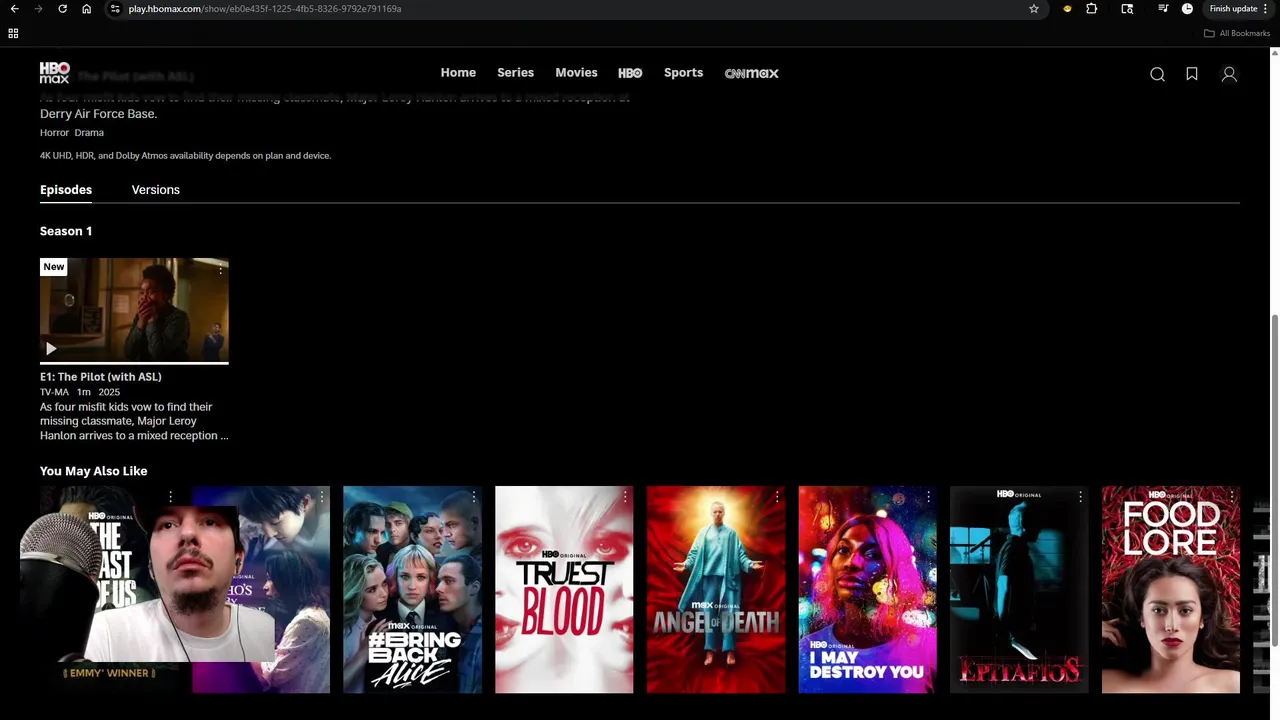Select the Episodes tab
Image resolution: width=1280 pixels, height=720 pixels.
[x=66, y=190]
